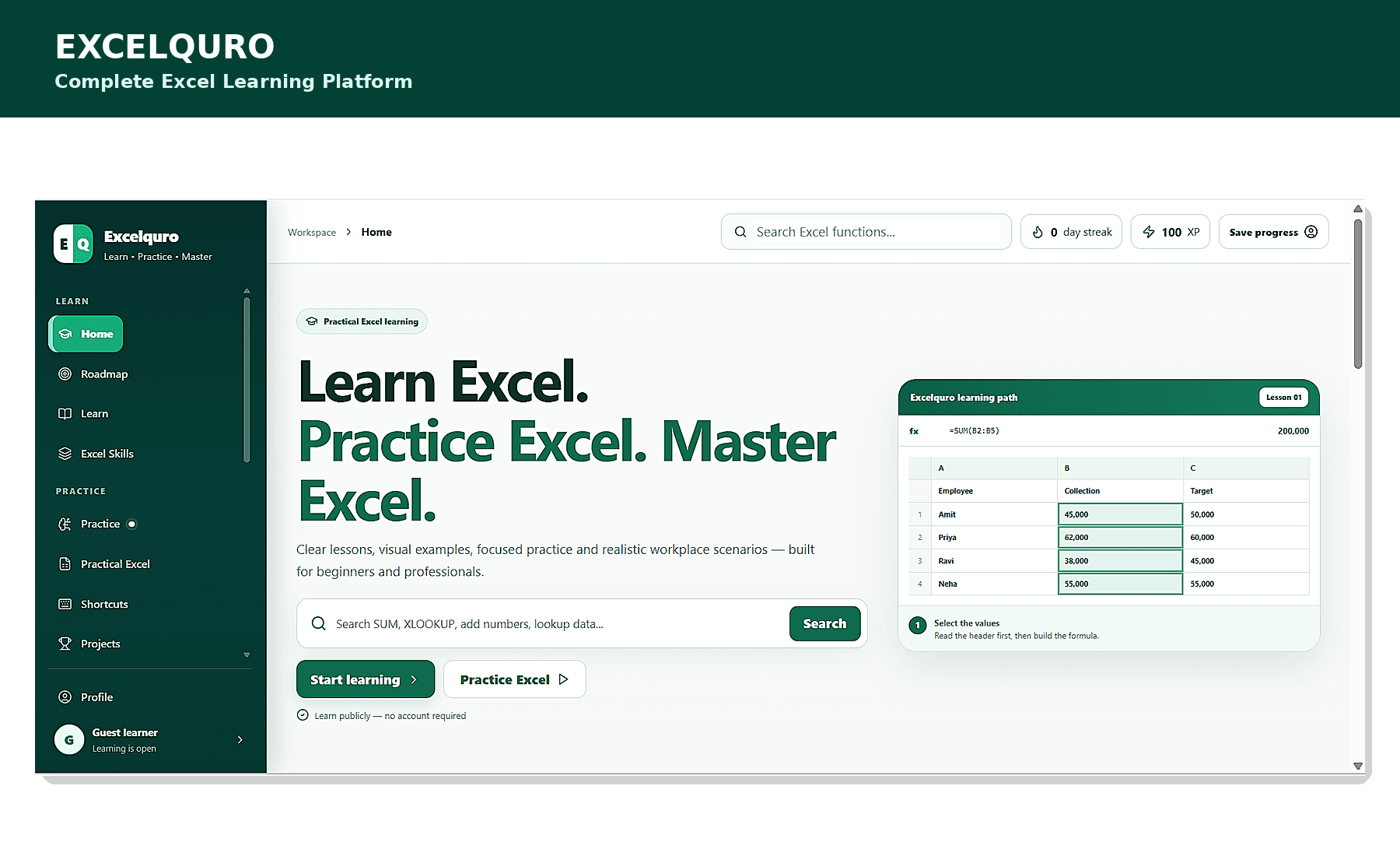The image size is (1400, 856).
Task: Click the magnifier icon in hero search
Action: (319, 623)
